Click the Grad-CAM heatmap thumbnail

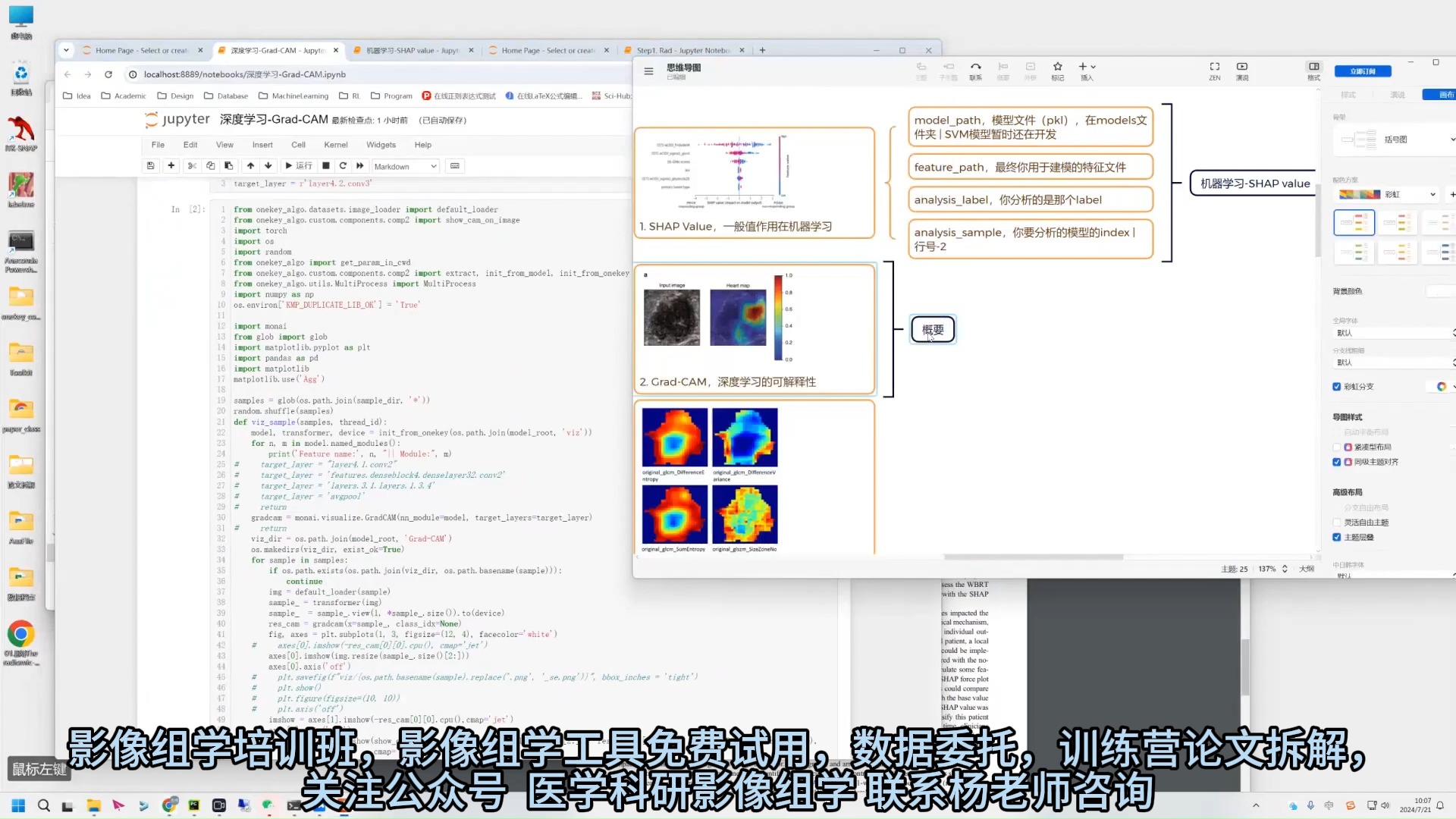pyautogui.click(x=740, y=318)
